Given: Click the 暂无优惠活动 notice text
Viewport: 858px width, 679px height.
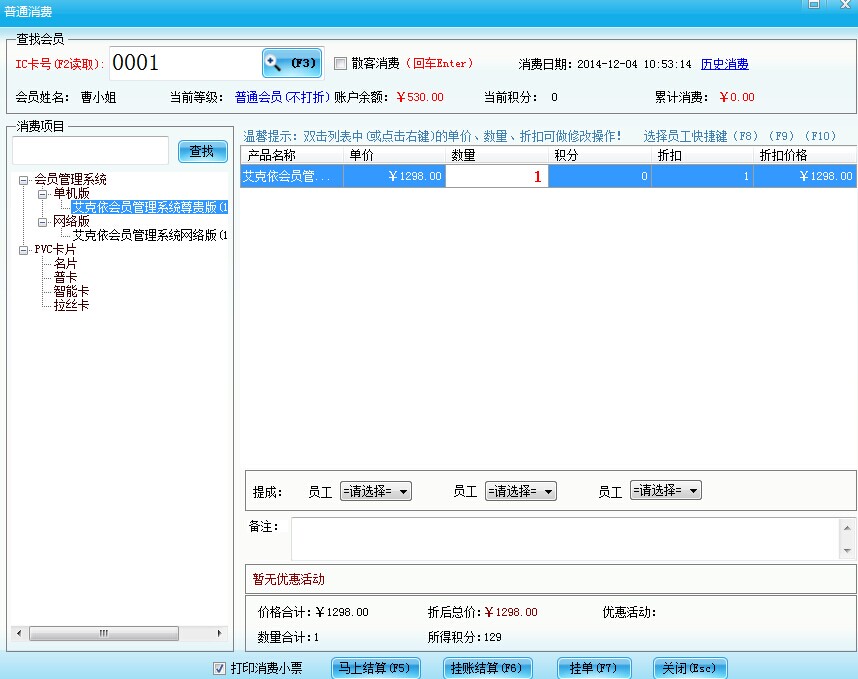Looking at the screenshot, I should [288, 579].
